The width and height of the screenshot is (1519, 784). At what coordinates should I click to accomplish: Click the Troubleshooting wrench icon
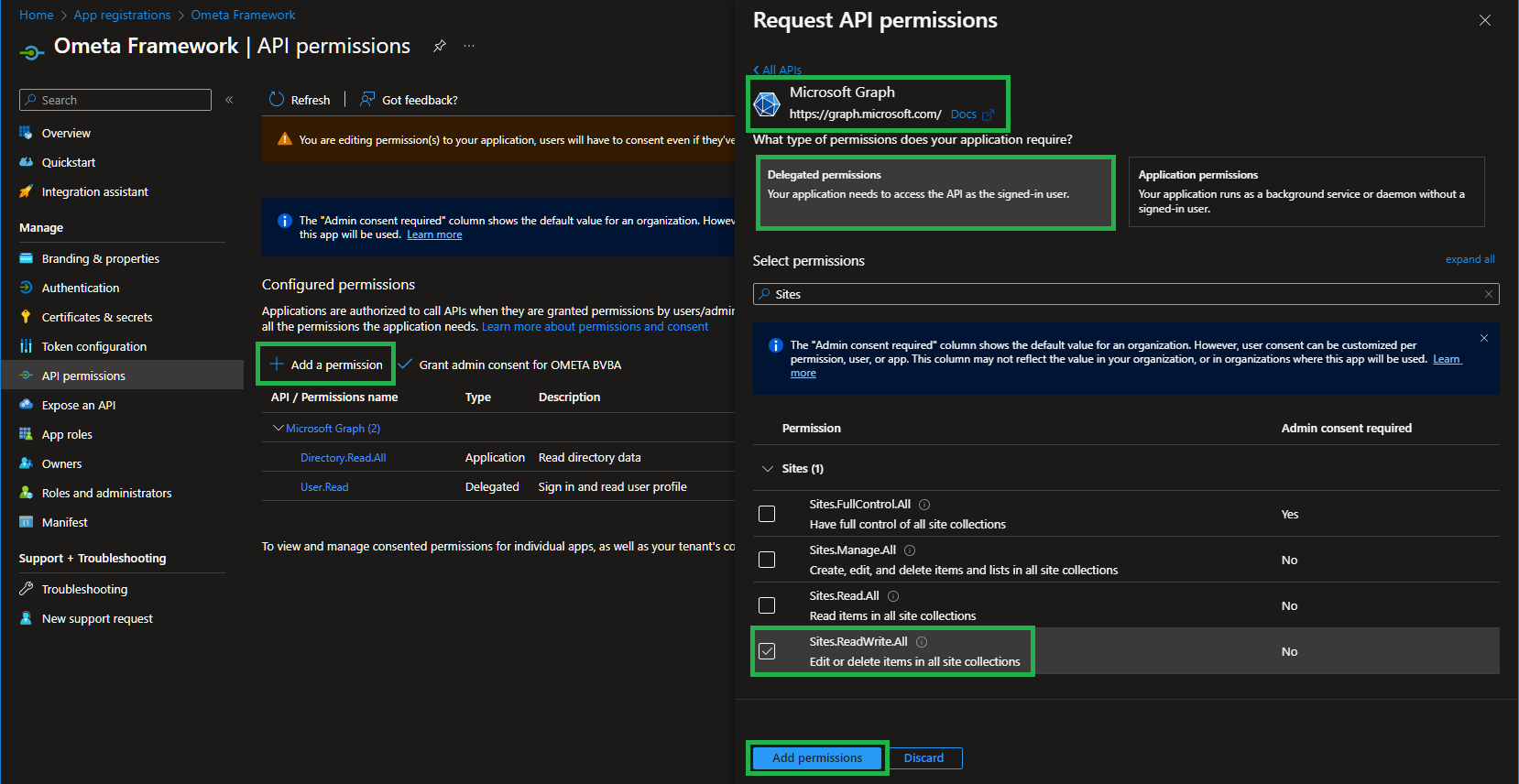click(x=26, y=589)
